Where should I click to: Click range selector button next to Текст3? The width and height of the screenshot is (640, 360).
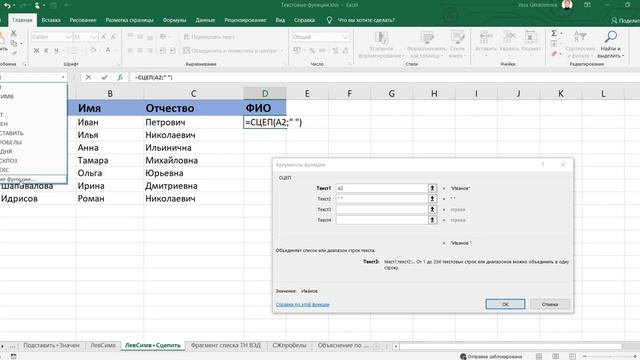pos(432,209)
